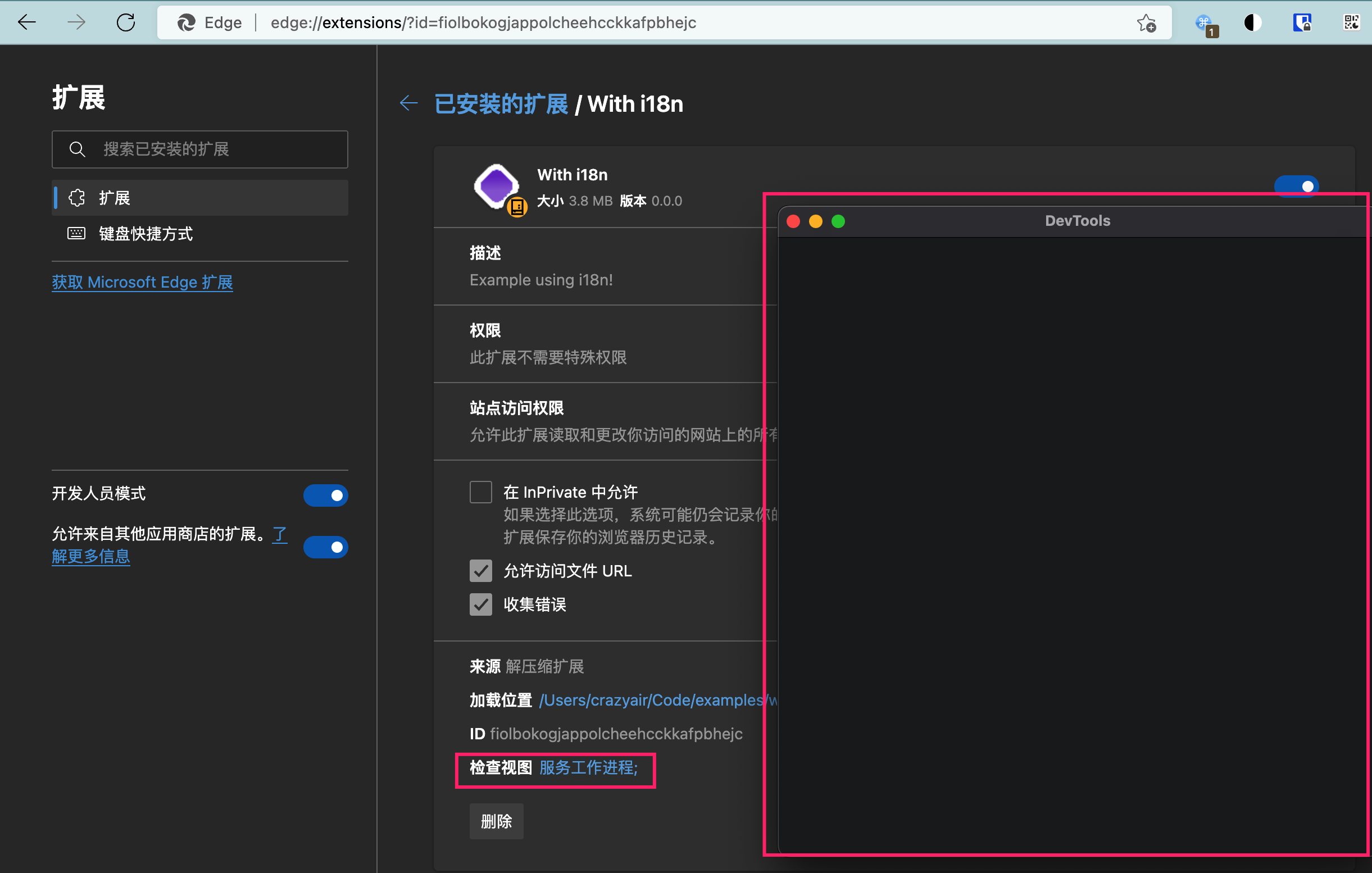Viewport: 1372px width, 873px height.
Task: Open the blue shield lock extension icon
Action: pos(1302,23)
